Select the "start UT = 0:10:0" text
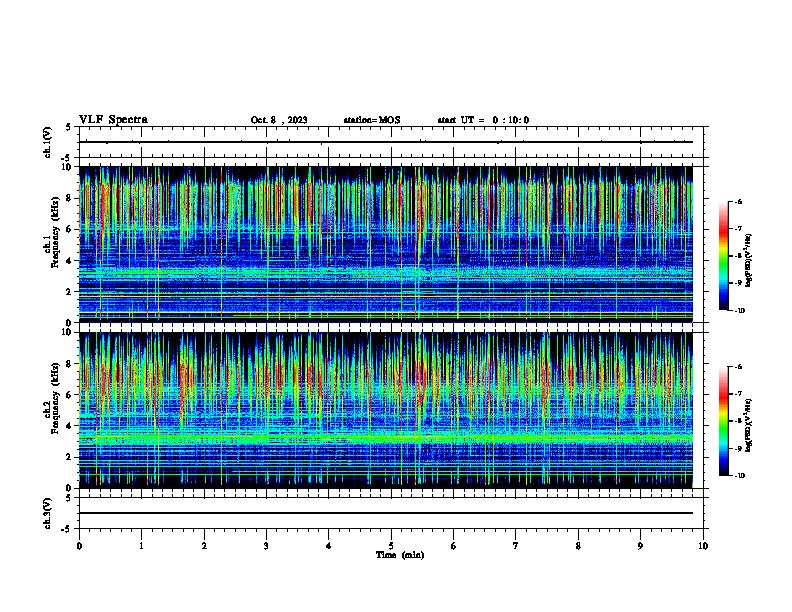The image size is (792, 612). (483, 120)
